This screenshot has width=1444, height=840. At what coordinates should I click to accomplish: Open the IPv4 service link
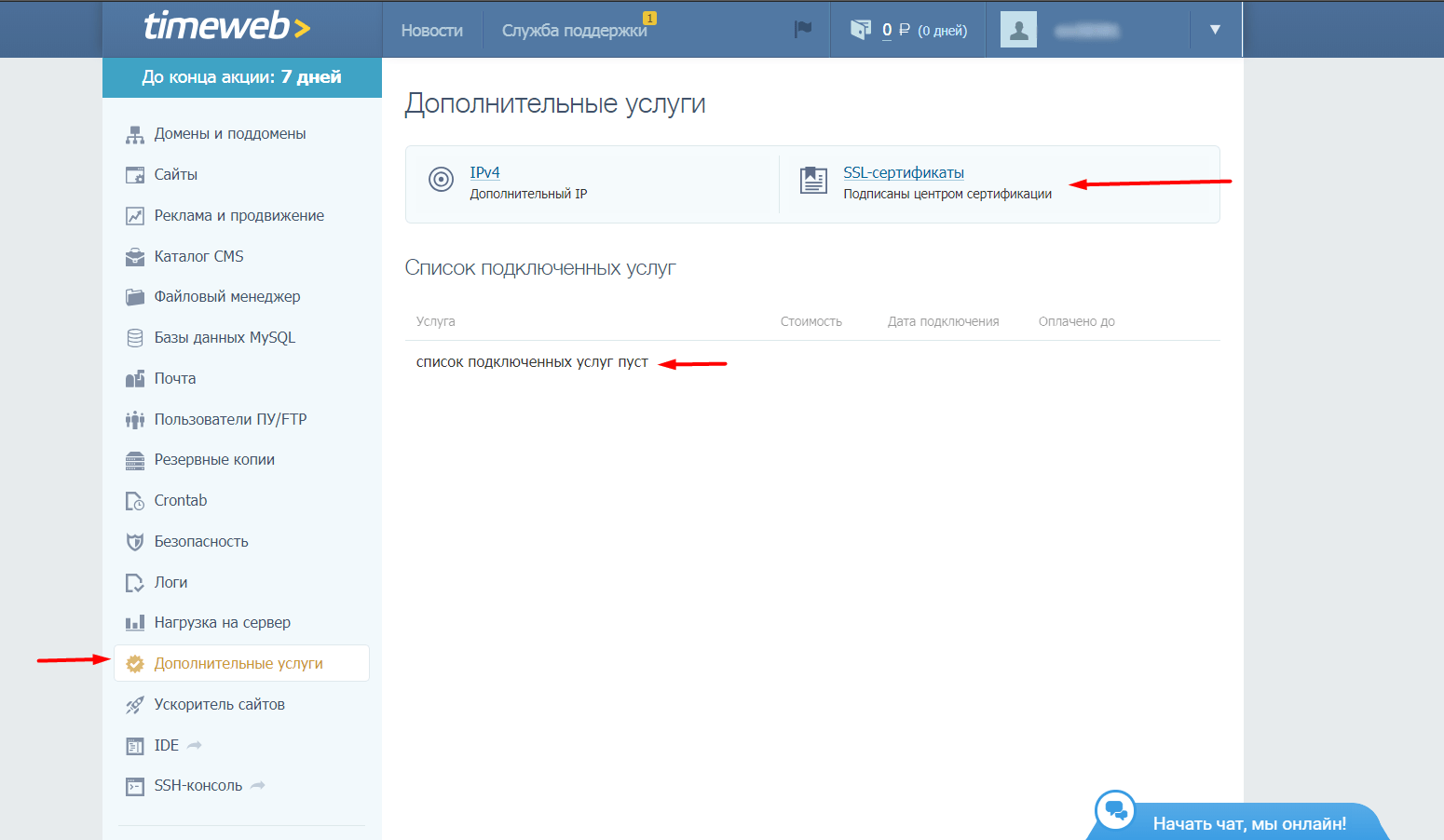coord(484,172)
